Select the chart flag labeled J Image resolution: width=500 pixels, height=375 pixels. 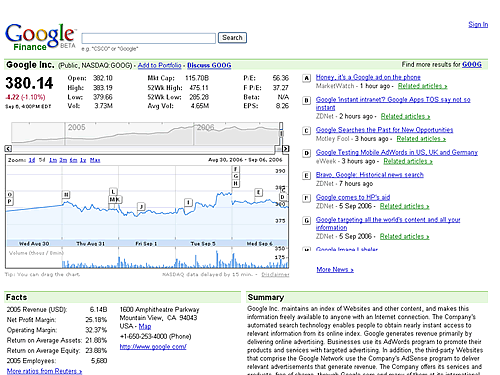pyautogui.click(x=142, y=207)
